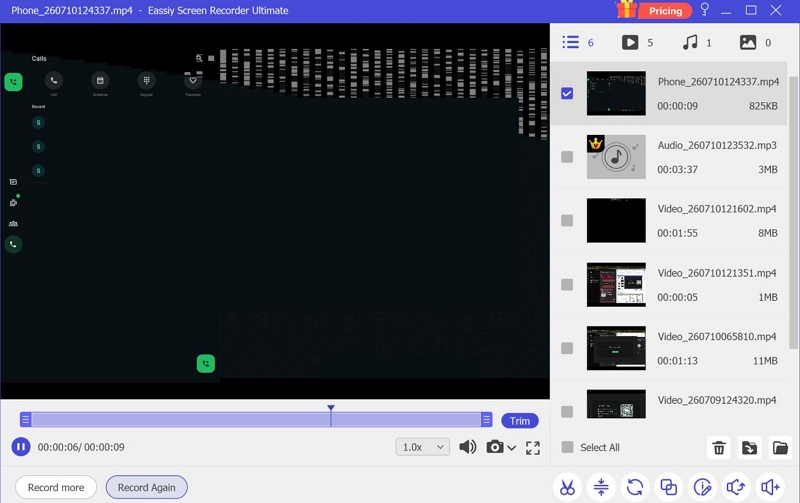Open the Pricing page button
Viewport: 800px width, 503px height.
(665, 11)
